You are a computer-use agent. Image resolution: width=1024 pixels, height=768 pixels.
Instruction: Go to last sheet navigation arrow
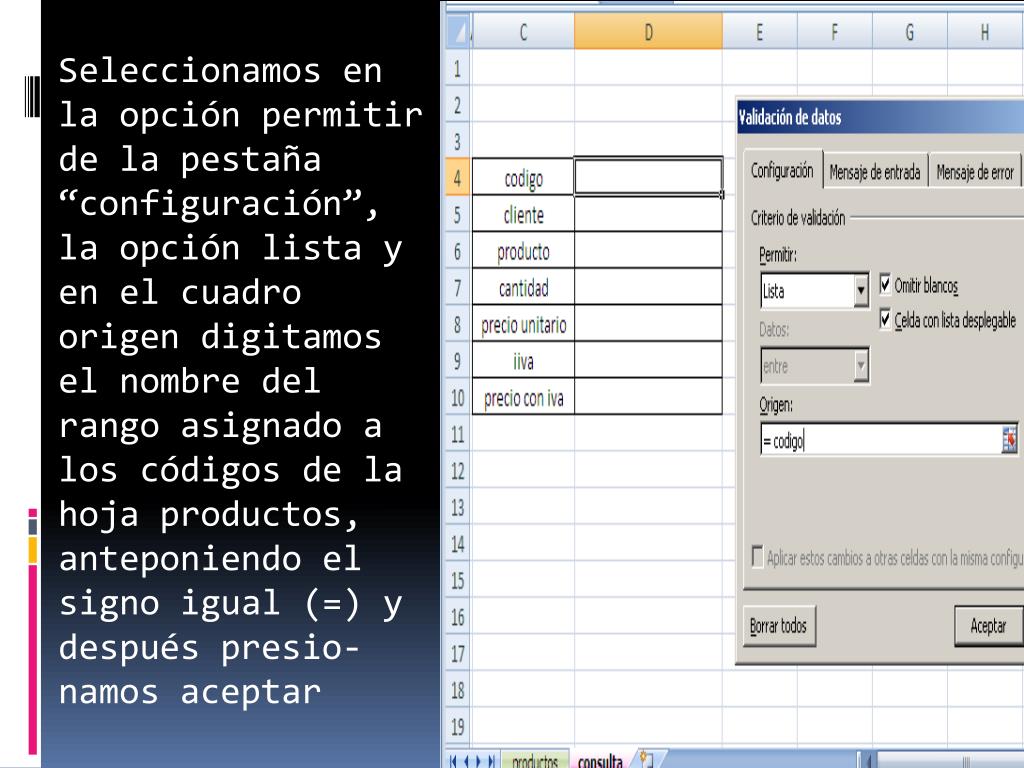491,761
